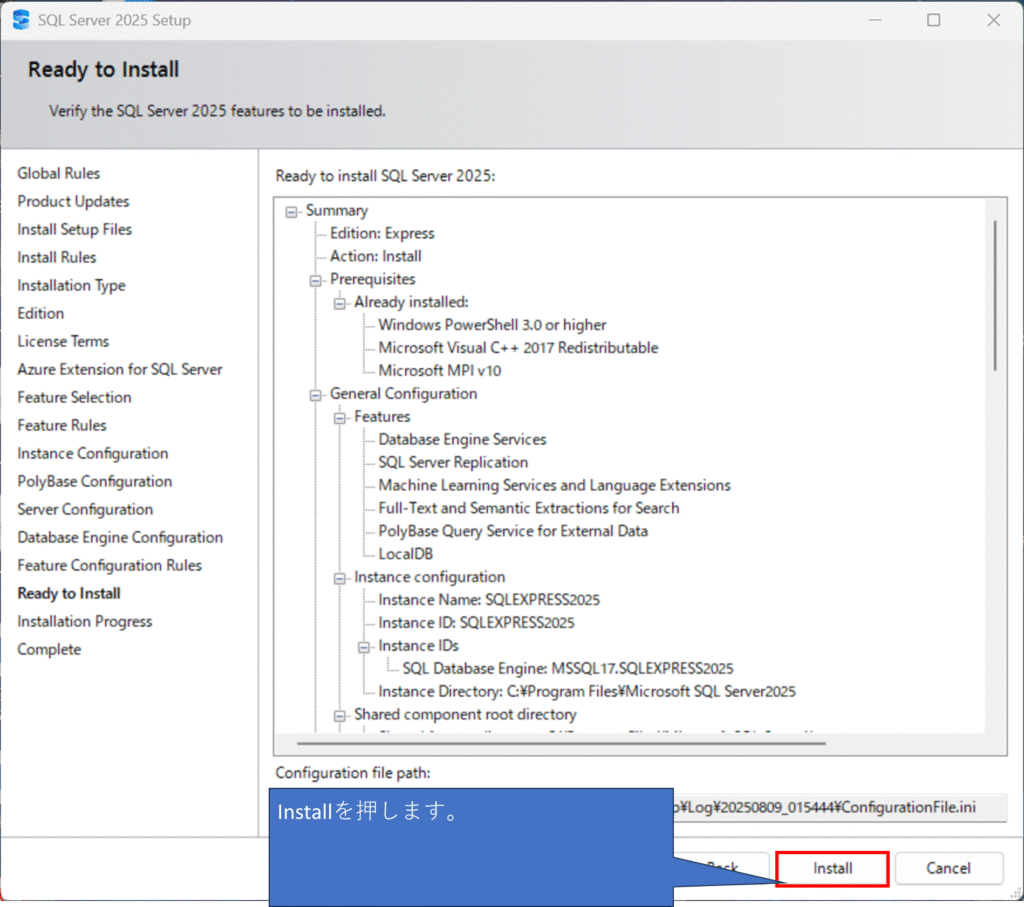Collapse Shared component root directory node
This screenshot has height=907, width=1024.
340,716
